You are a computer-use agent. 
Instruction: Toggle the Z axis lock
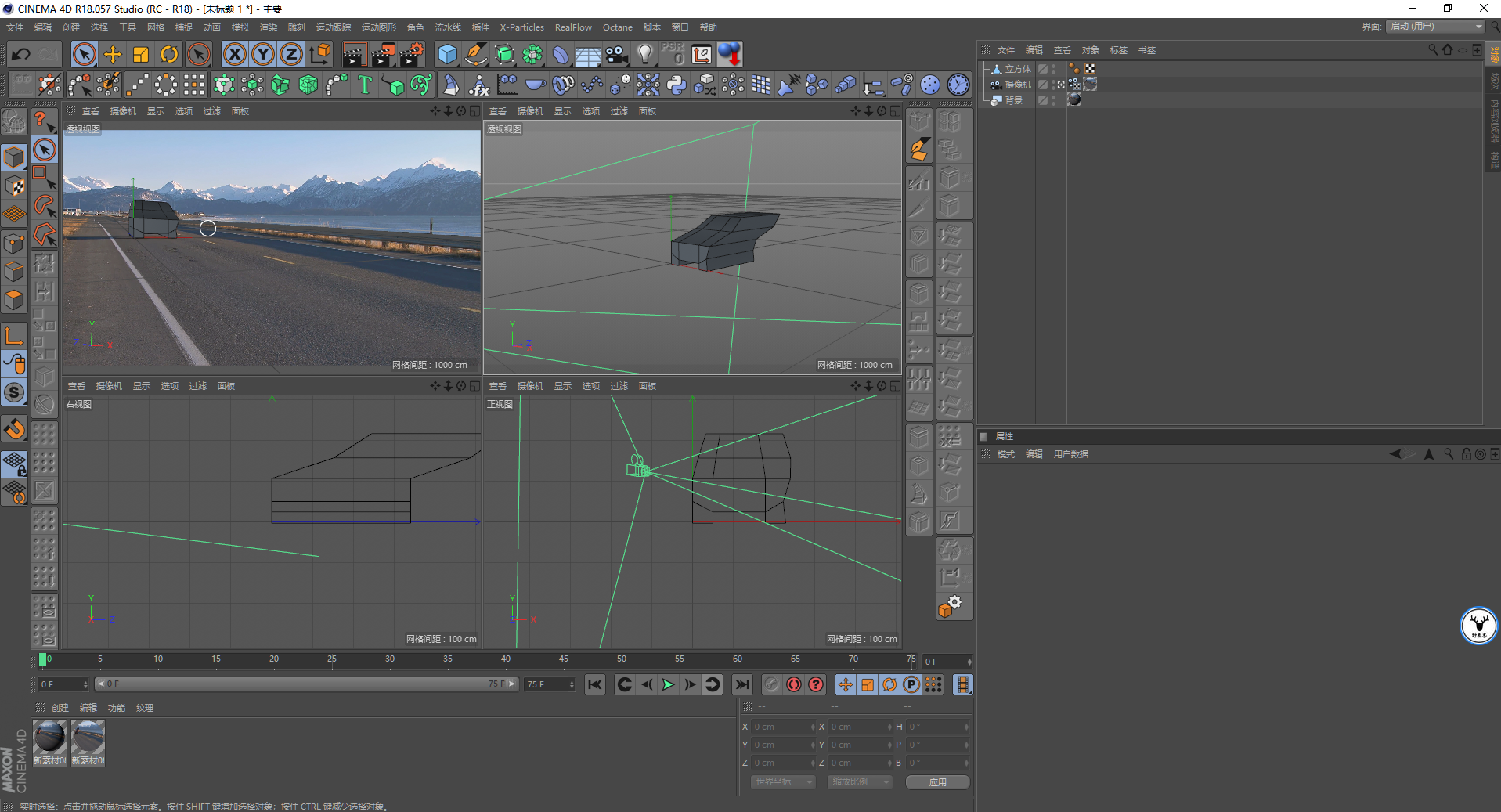coord(290,54)
